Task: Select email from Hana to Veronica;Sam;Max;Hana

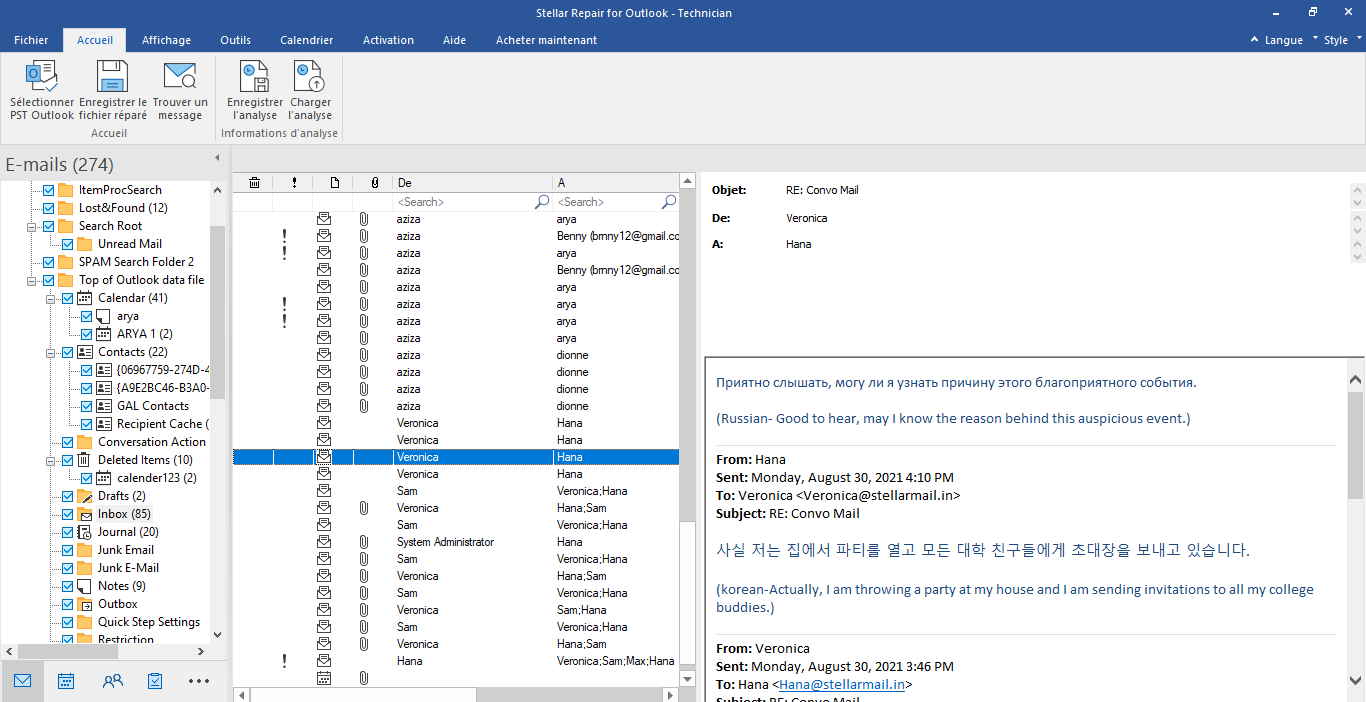Action: pos(456,661)
